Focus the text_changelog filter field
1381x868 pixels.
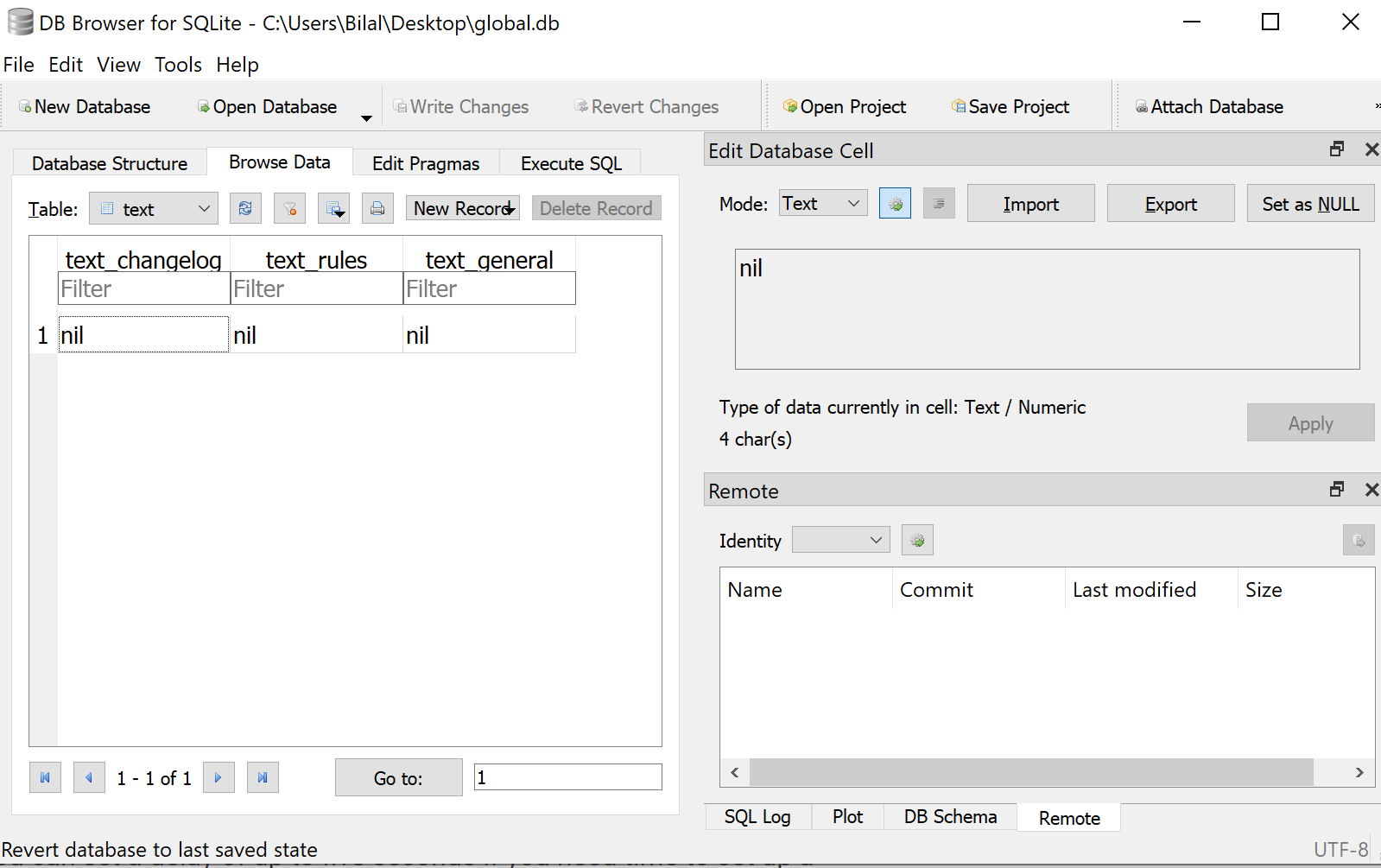(x=143, y=288)
